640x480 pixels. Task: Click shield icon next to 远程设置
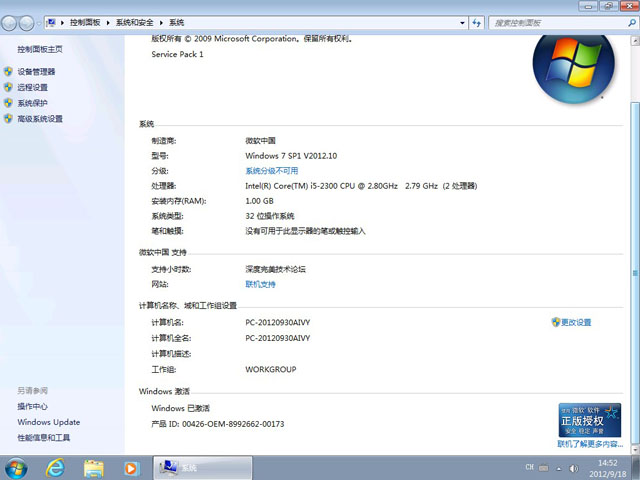click(8, 87)
